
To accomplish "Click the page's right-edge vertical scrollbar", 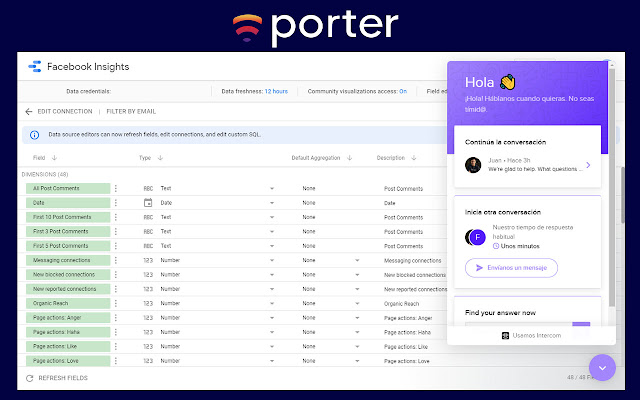I will (622, 195).
